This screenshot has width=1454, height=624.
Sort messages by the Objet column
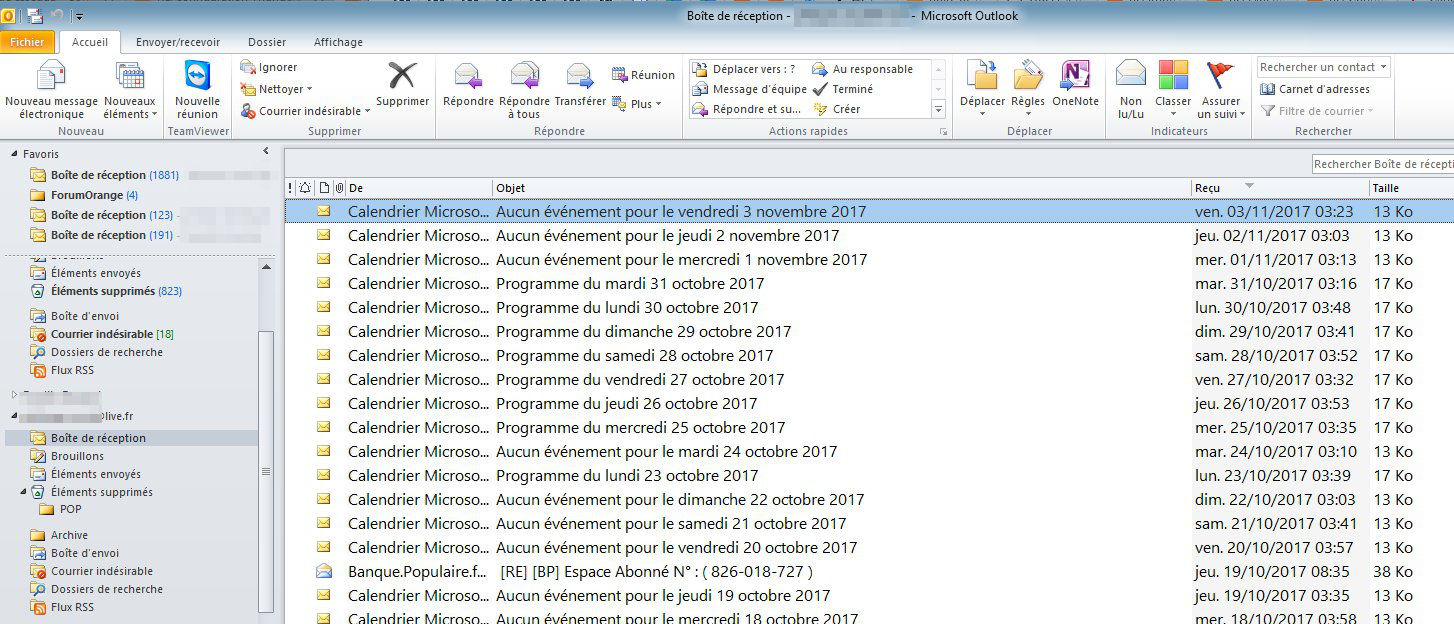[841, 188]
